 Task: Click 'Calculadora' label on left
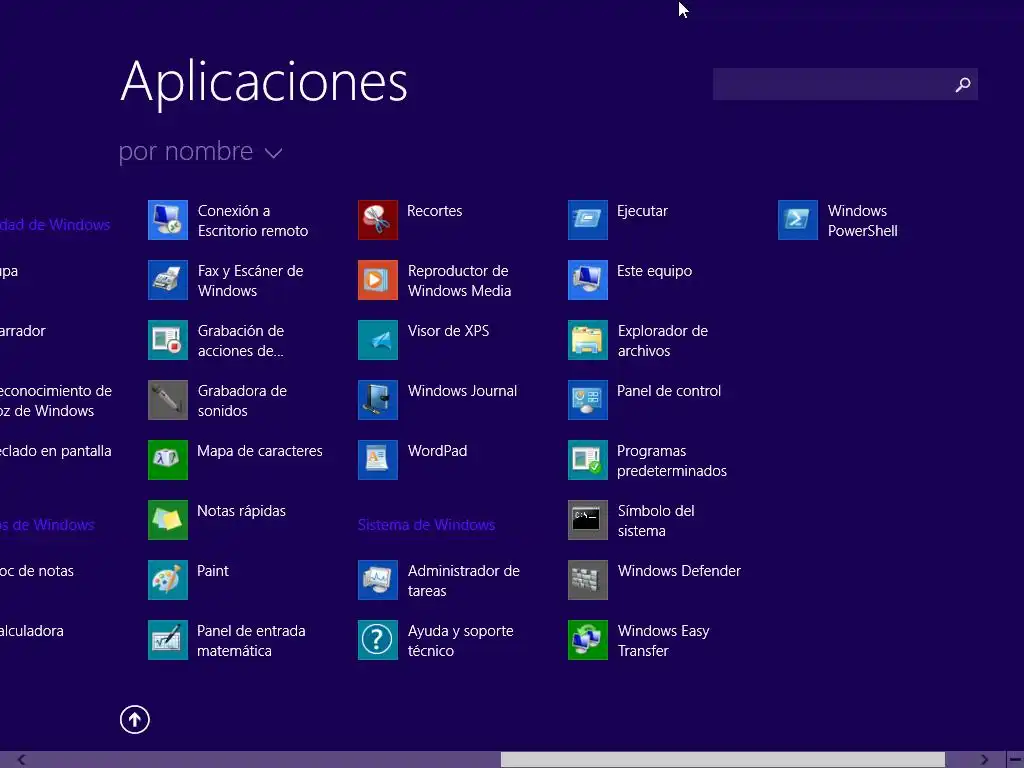(31, 632)
